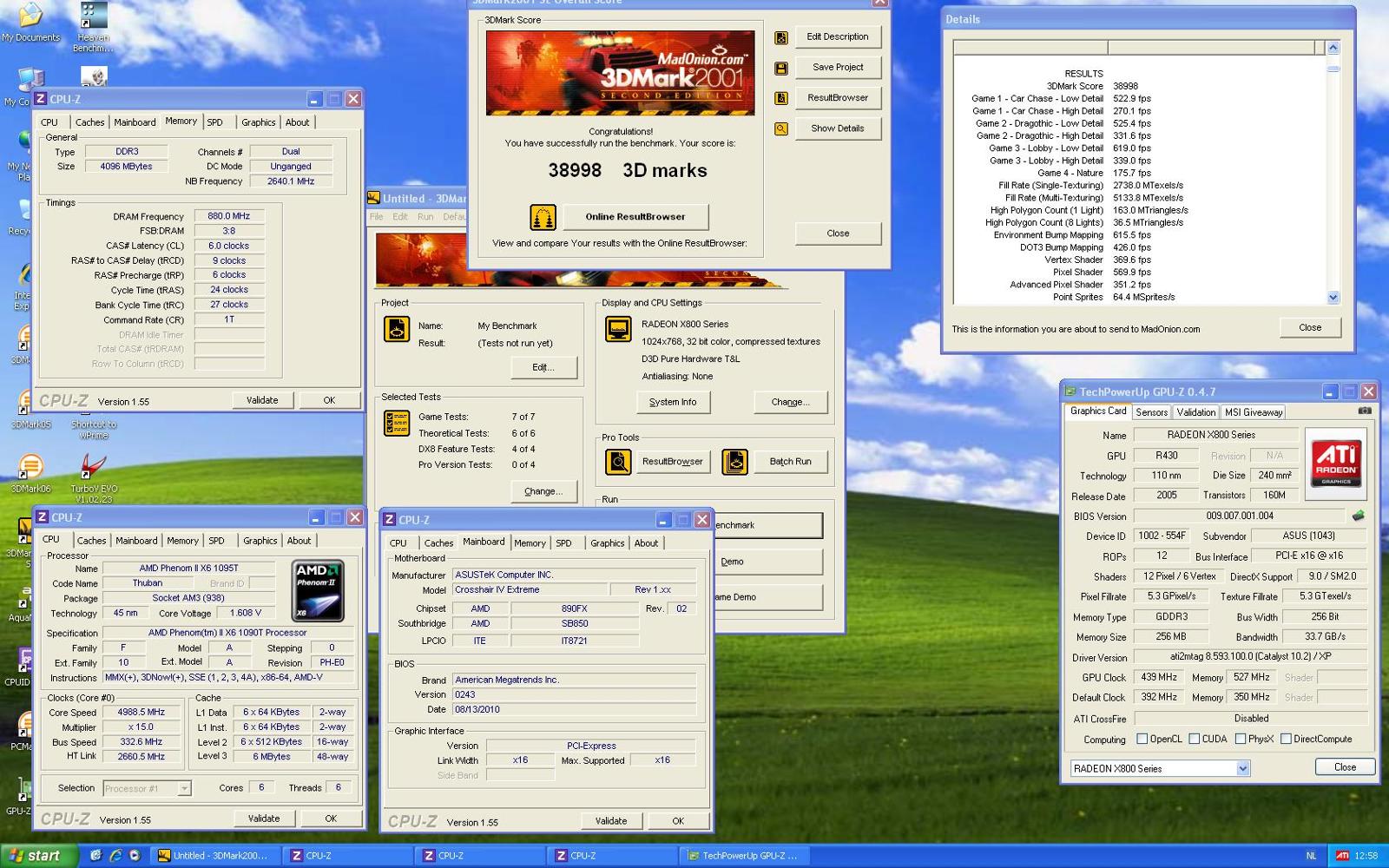
Task: Switch to TechPowerUp GPU-Z taskbar button
Action: click(x=747, y=856)
